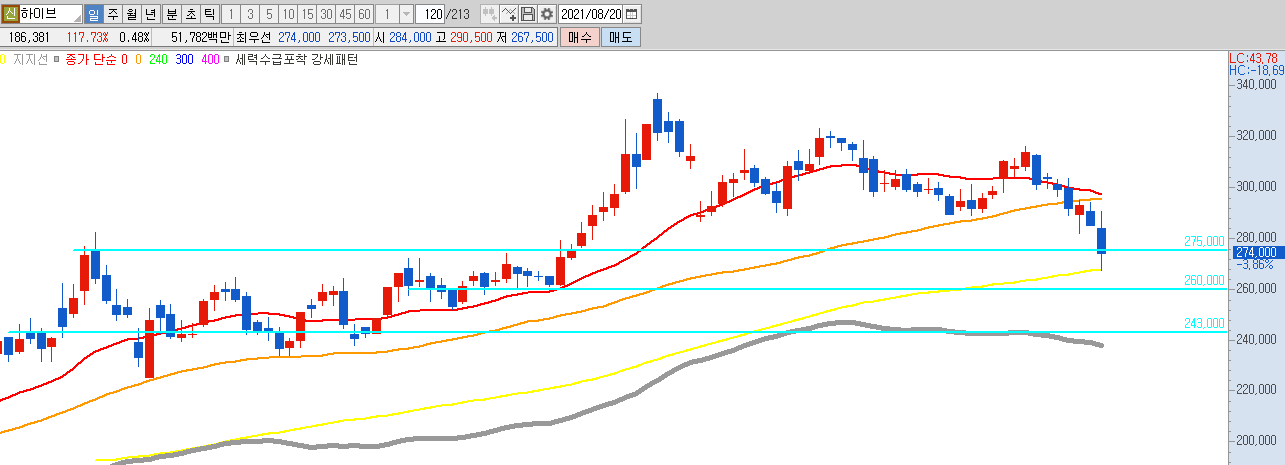The image size is (1285, 465).
Task: Open the 하이브 stock name selector
Action: click(50, 14)
